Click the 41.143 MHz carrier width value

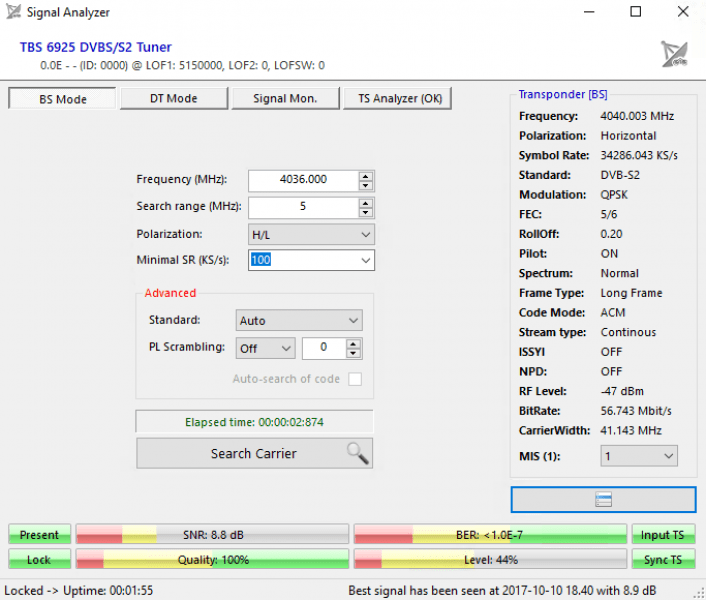click(631, 431)
